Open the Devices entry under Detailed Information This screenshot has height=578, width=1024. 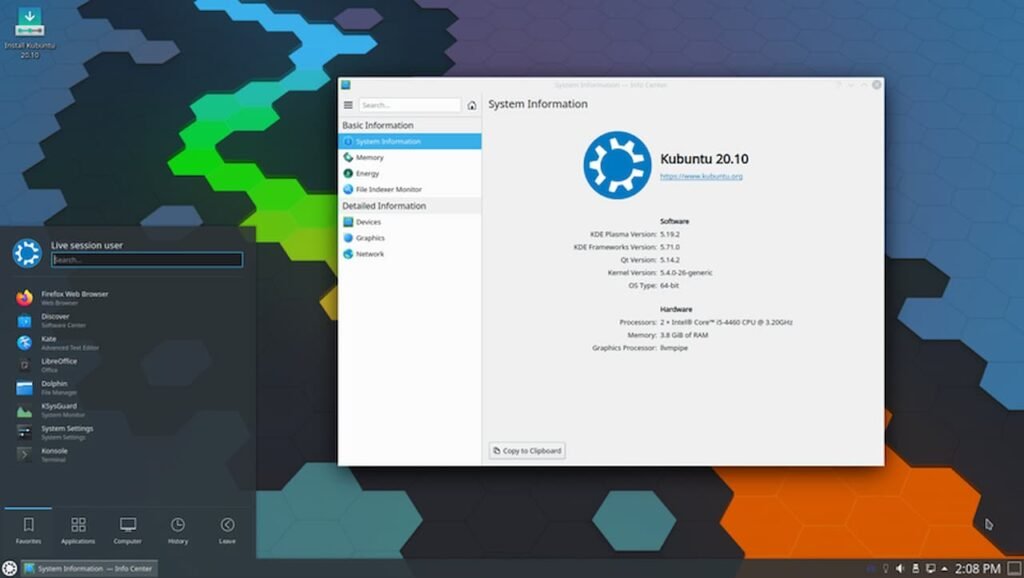pyautogui.click(x=368, y=222)
